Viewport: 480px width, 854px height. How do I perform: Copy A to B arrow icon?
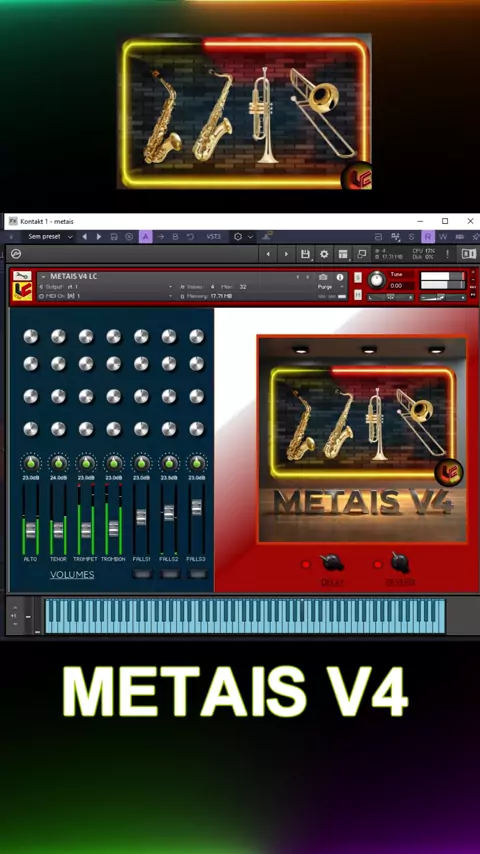click(161, 237)
